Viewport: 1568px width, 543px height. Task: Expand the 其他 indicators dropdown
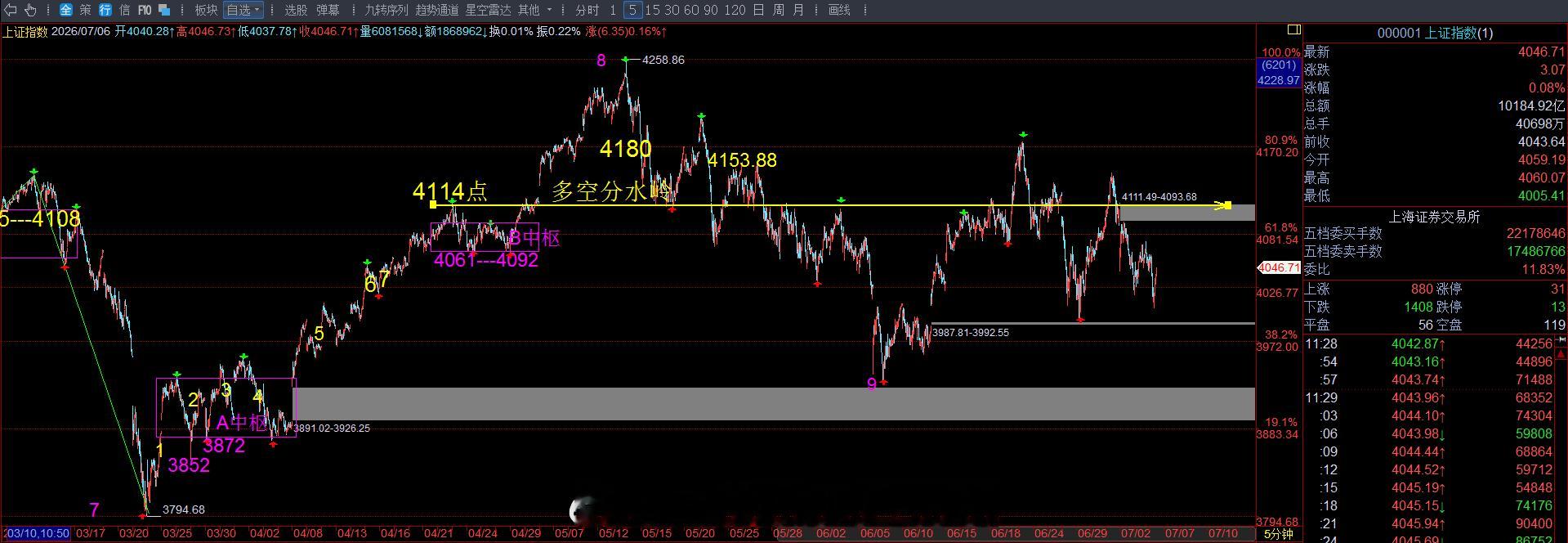(x=535, y=10)
